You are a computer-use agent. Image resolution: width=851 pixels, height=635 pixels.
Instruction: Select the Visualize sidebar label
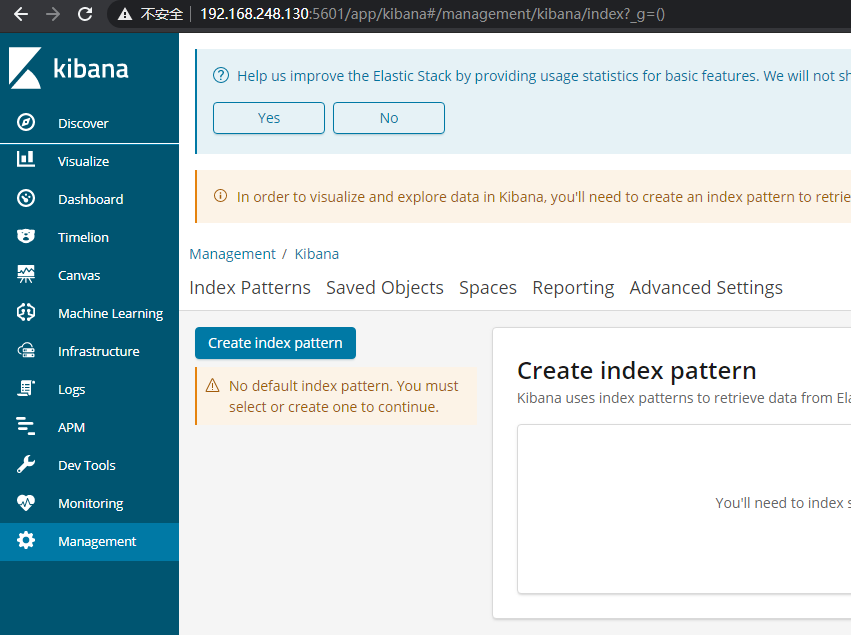[84, 161]
